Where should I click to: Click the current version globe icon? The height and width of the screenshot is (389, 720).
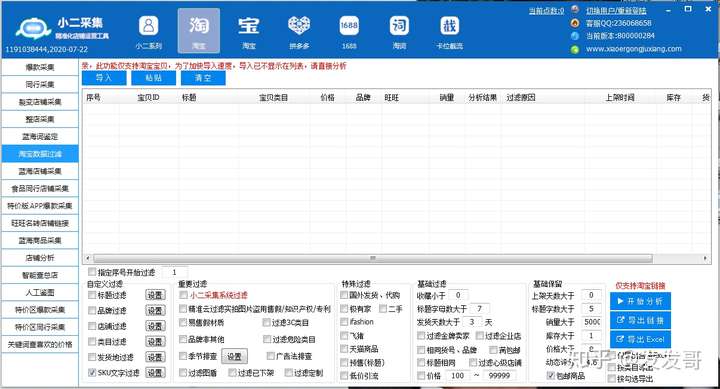click(x=575, y=35)
